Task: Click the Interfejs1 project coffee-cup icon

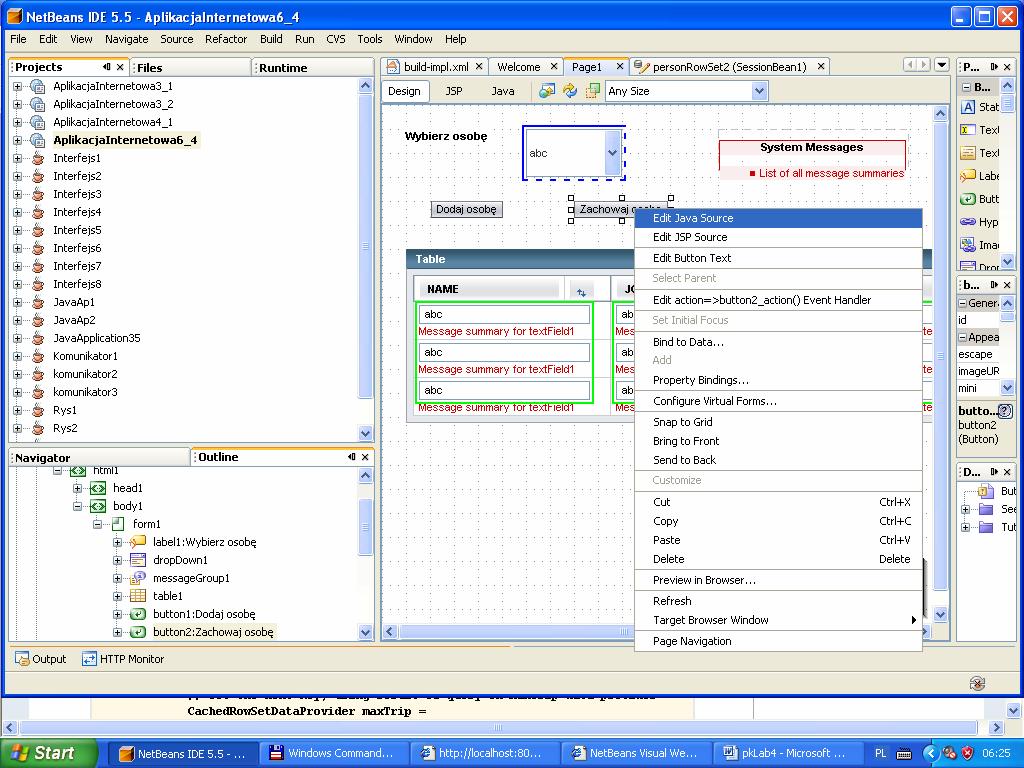Action: point(38,158)
